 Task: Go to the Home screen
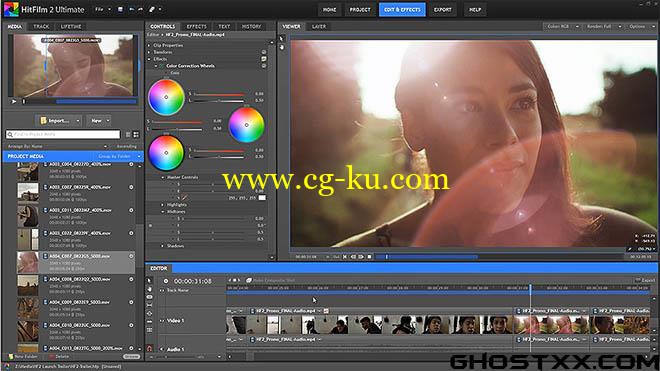point(330,10)
